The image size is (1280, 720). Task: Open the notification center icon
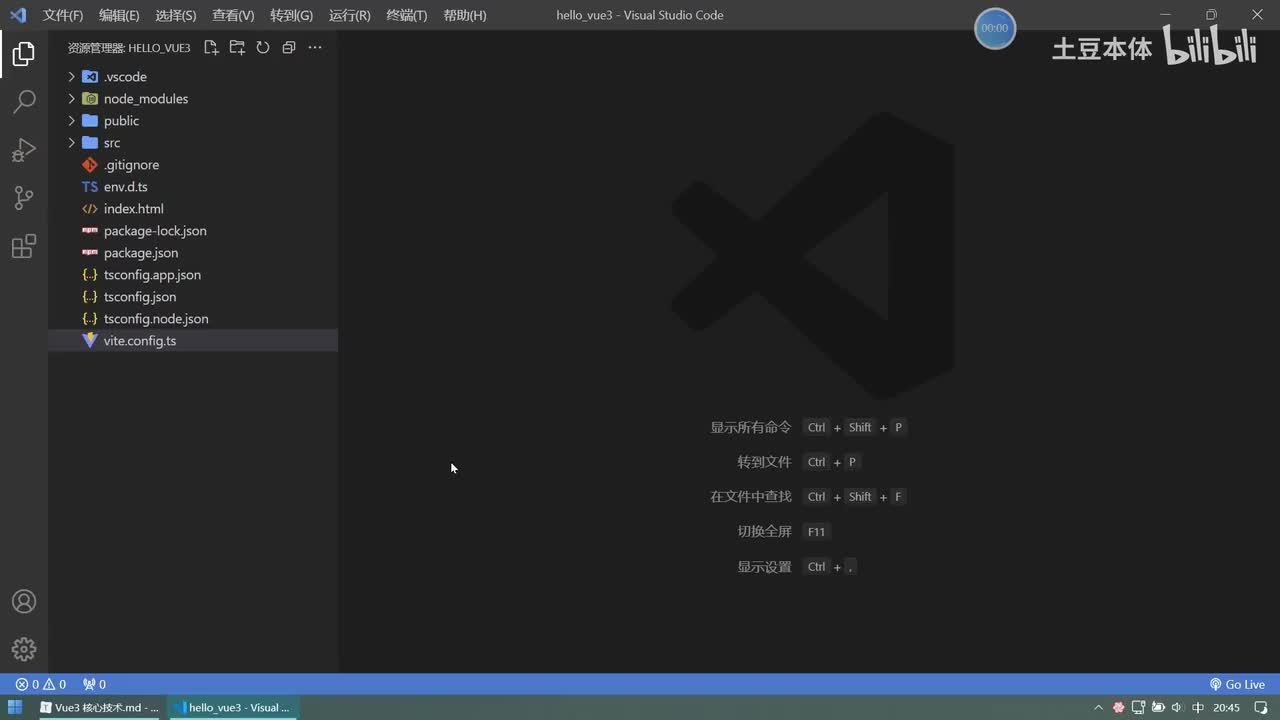[1261, 708]
